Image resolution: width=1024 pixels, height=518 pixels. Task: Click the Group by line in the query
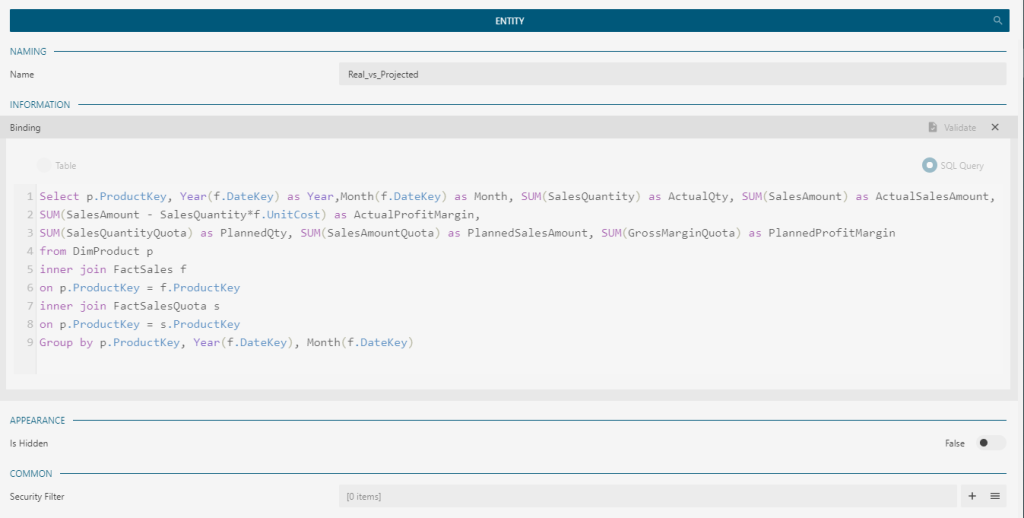(225, 343)
